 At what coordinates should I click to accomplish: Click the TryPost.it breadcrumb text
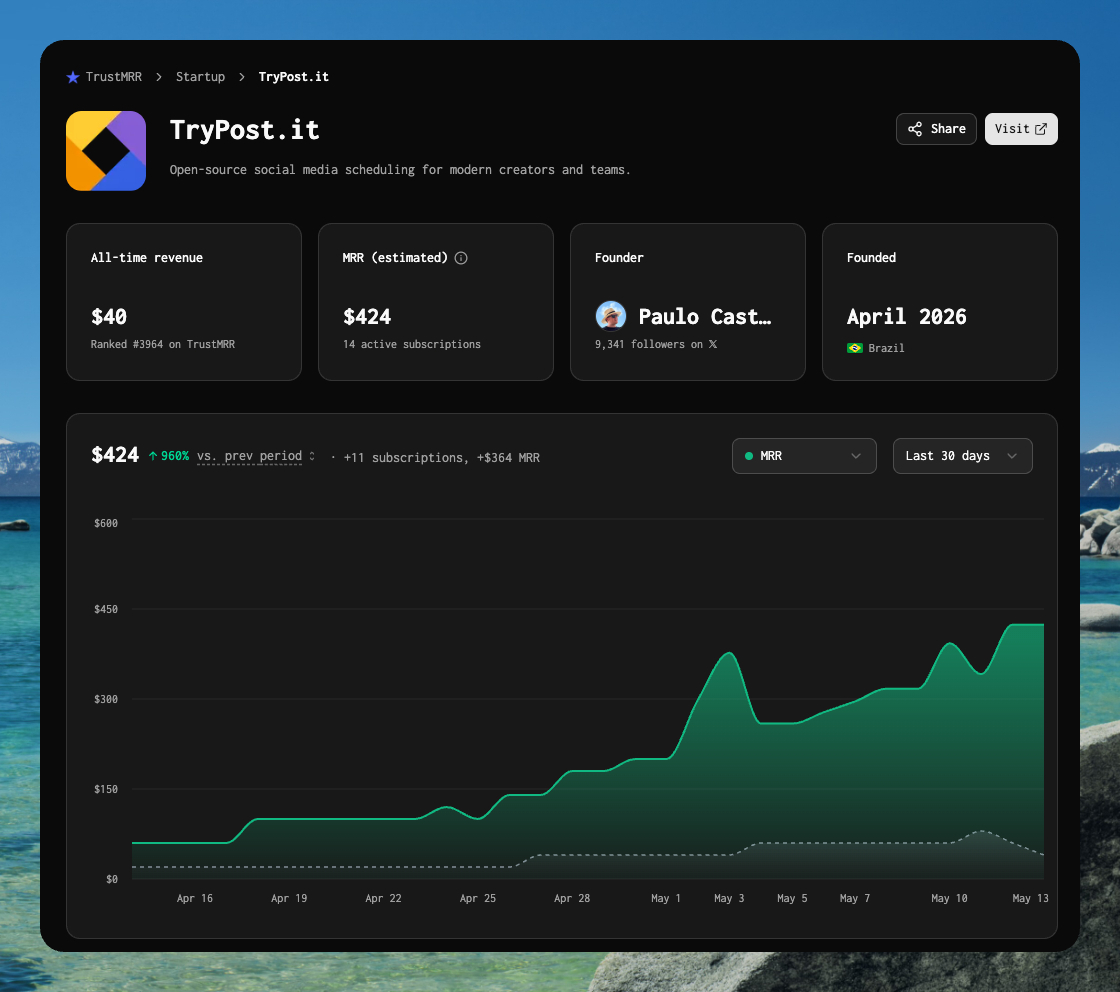click(x=294, y=76)
